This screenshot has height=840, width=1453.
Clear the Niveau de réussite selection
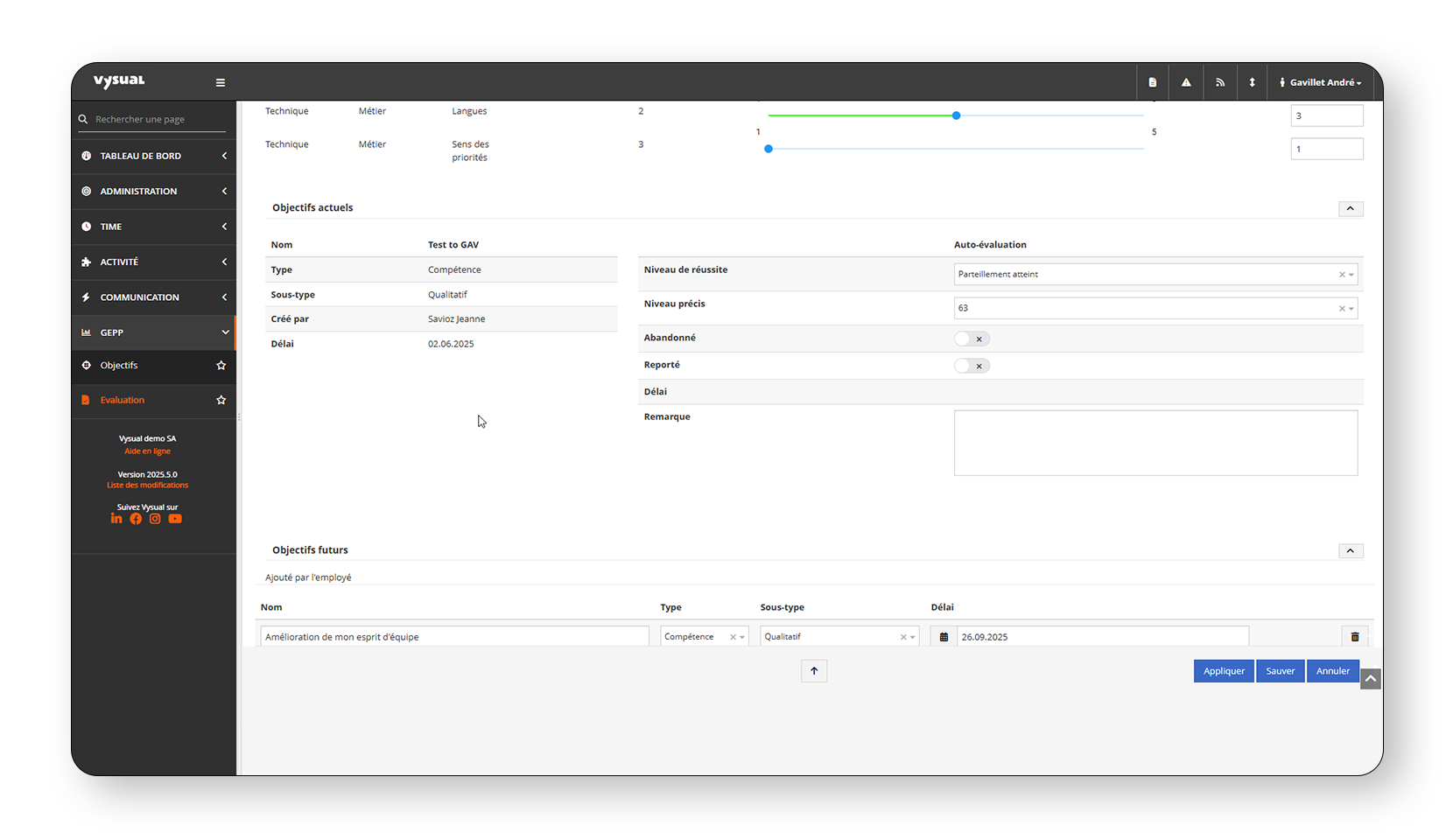click(1342, 275)
